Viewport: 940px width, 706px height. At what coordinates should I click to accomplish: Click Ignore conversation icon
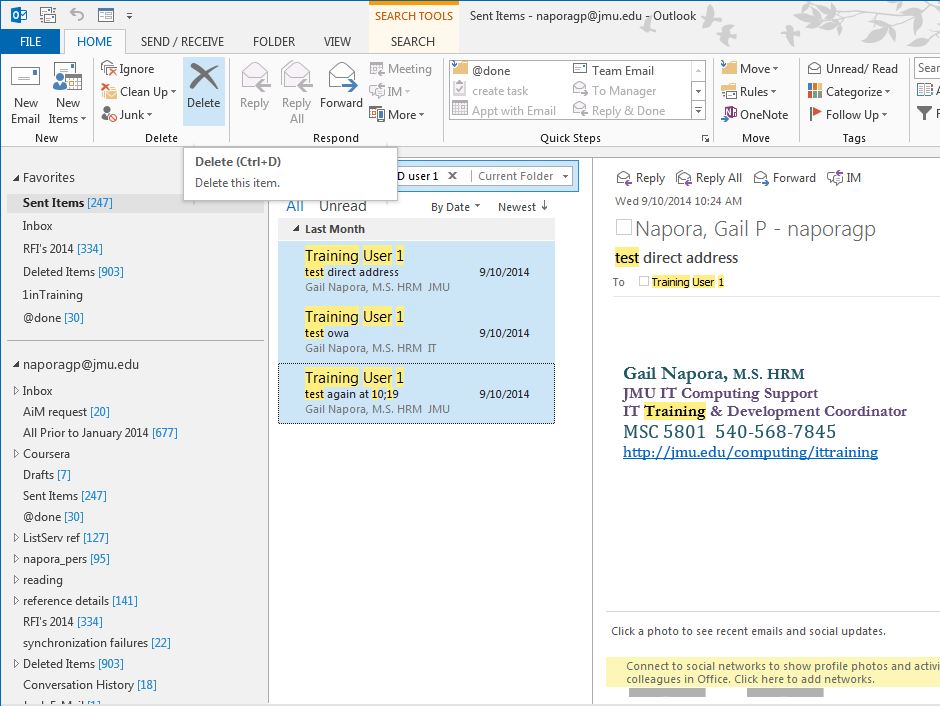[x=127, y=69]
